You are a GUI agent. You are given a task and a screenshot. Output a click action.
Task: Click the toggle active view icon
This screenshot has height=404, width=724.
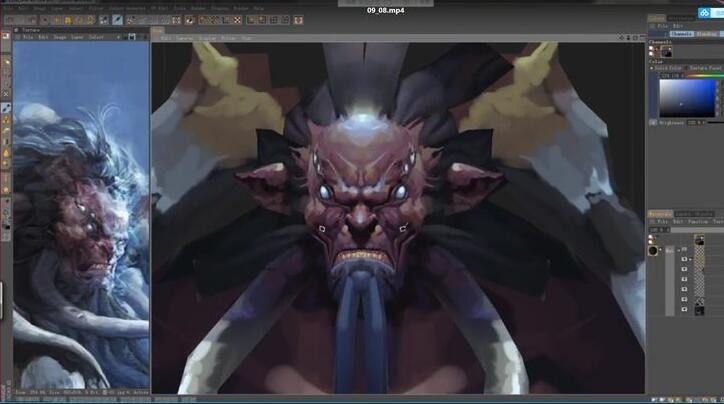click(x=642, y=37)
